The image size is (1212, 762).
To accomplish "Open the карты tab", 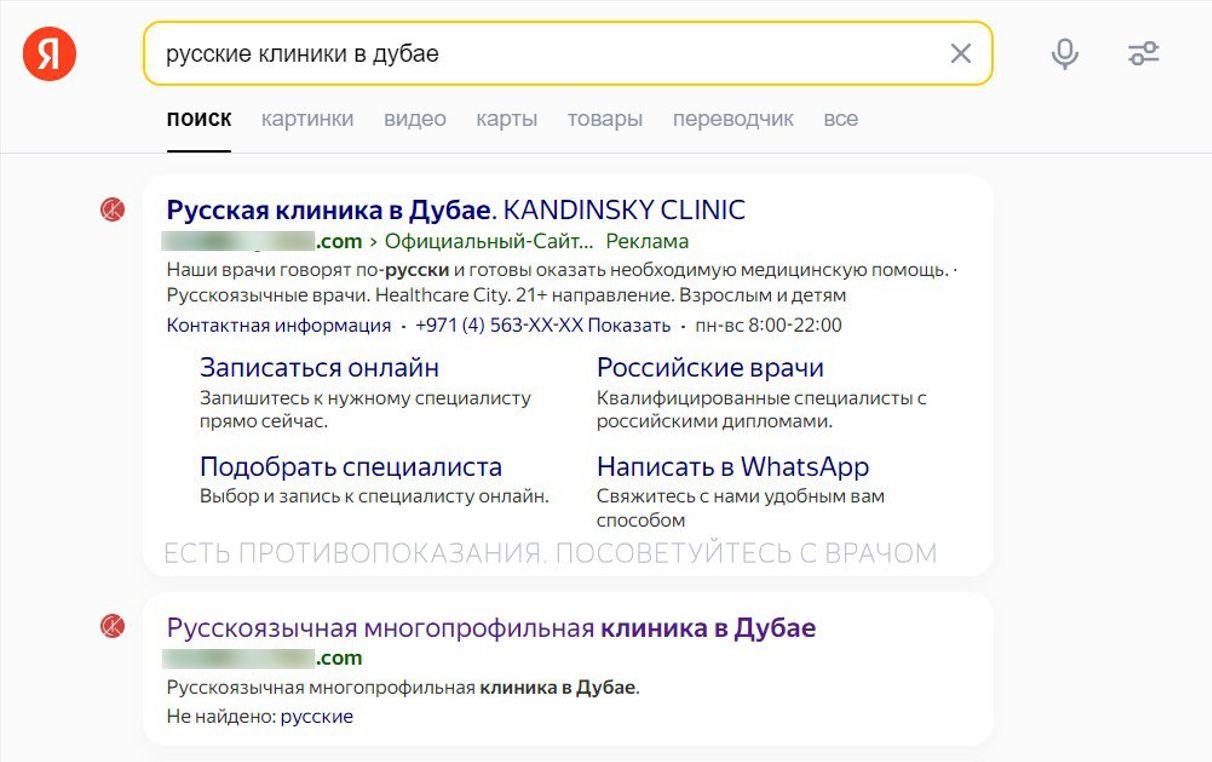I will (506, 119).
